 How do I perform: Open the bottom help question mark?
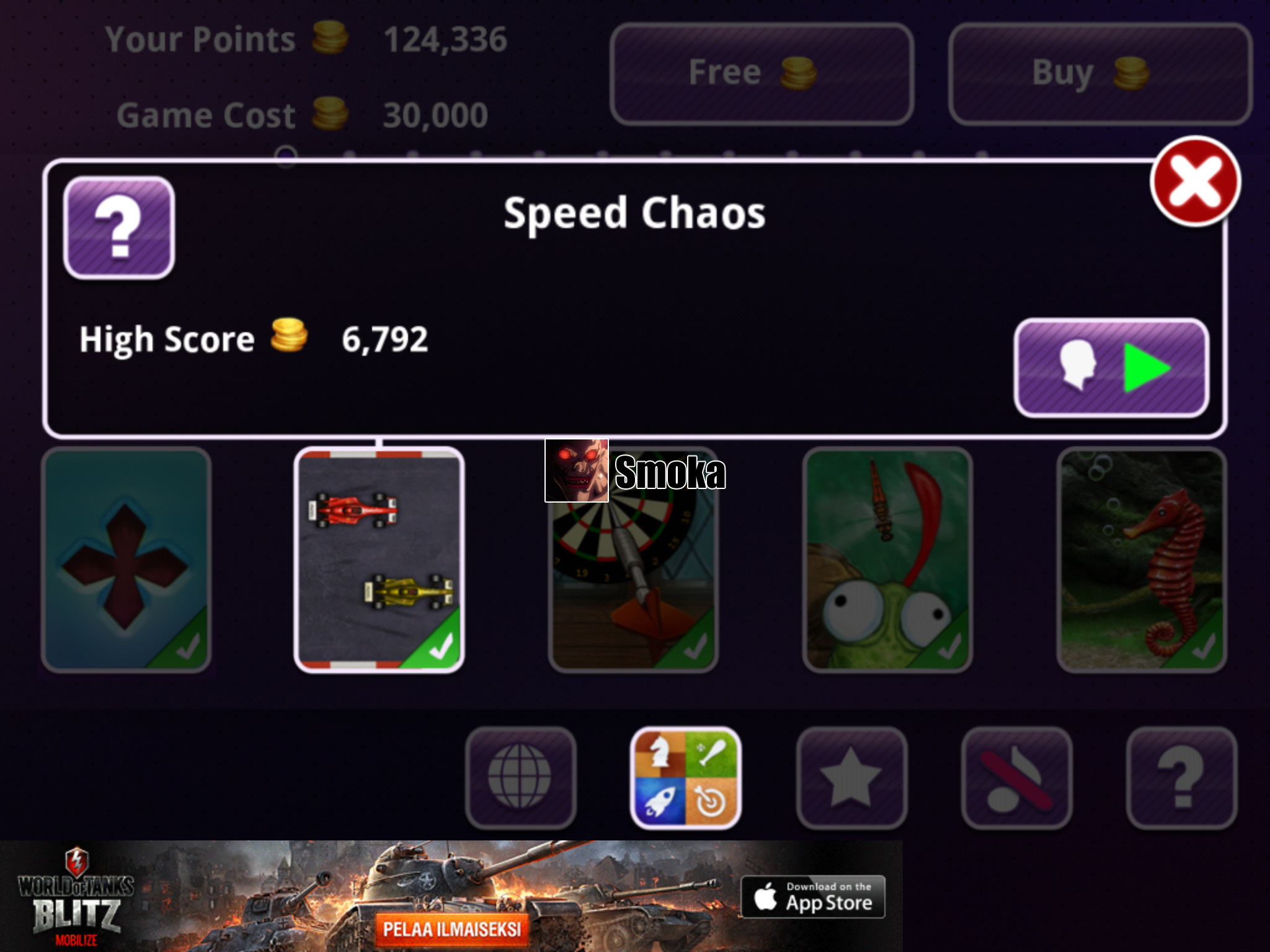pos(1182,778)
